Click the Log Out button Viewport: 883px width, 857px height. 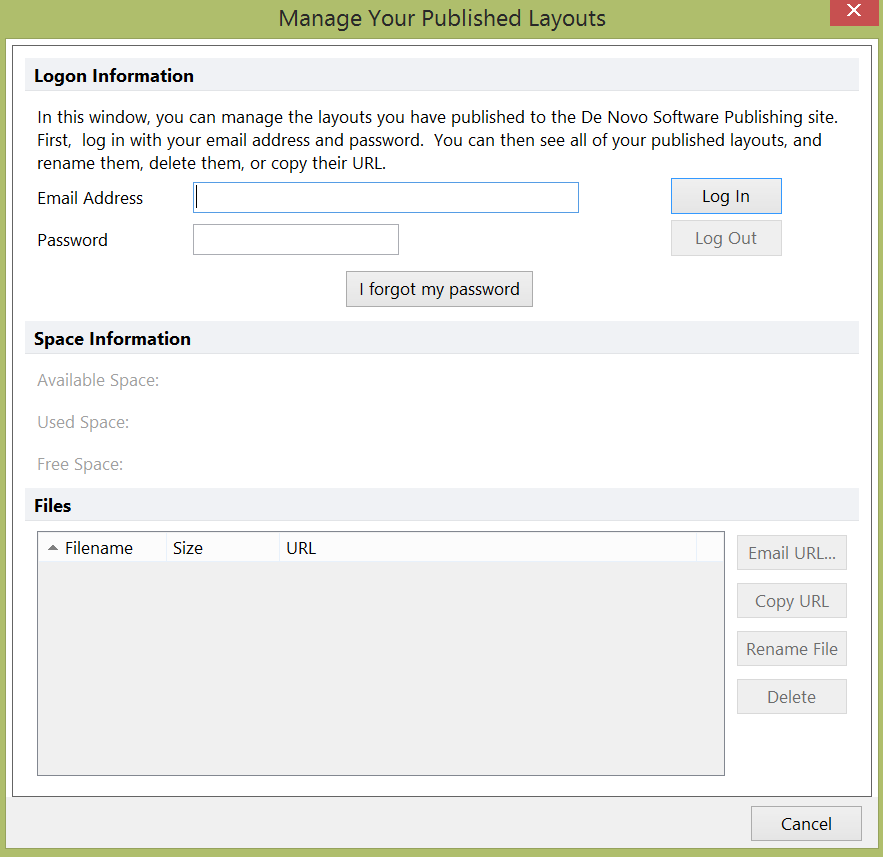(x=725, y=238)
